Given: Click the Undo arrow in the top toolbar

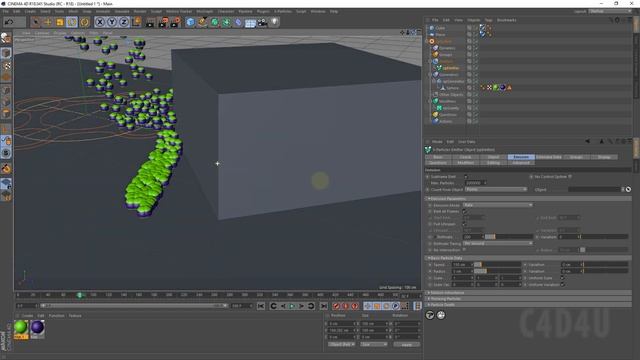Looking at the screenshot, I should [9, 22].
